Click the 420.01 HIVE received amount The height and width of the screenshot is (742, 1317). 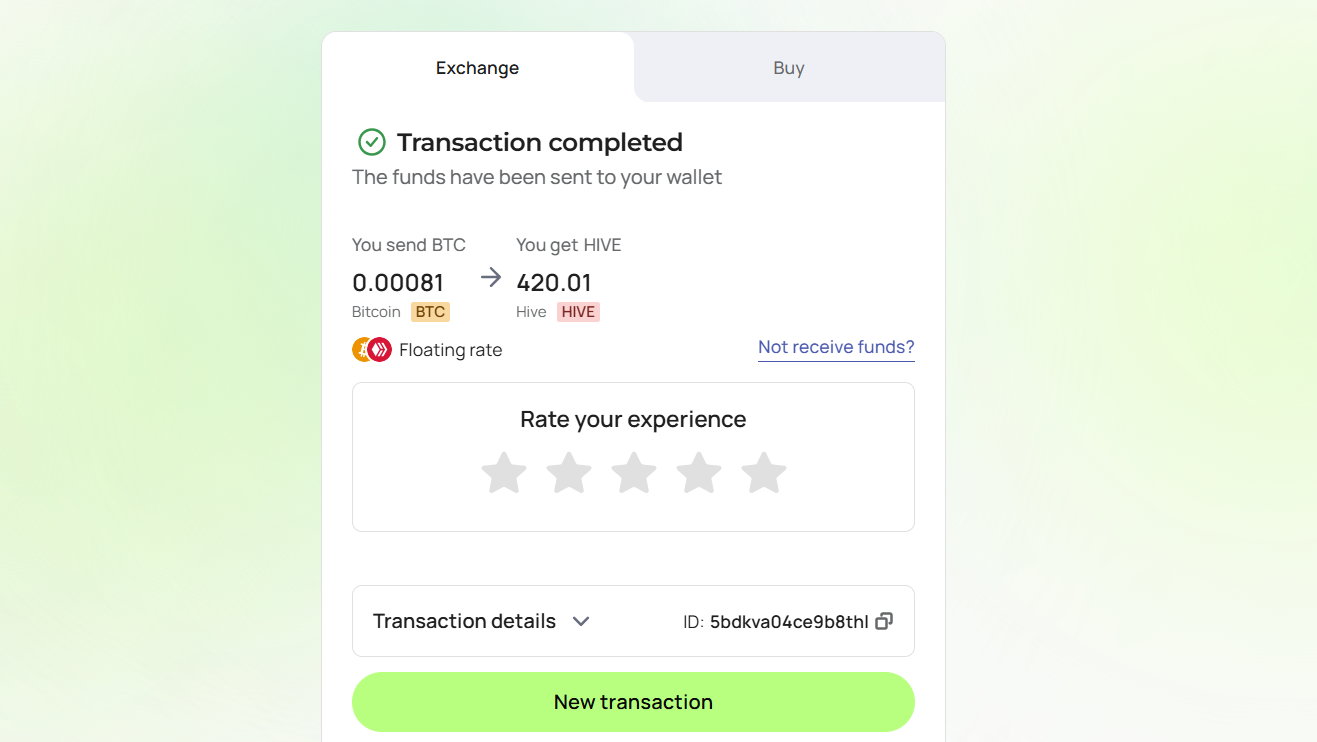tap(554, 283)
